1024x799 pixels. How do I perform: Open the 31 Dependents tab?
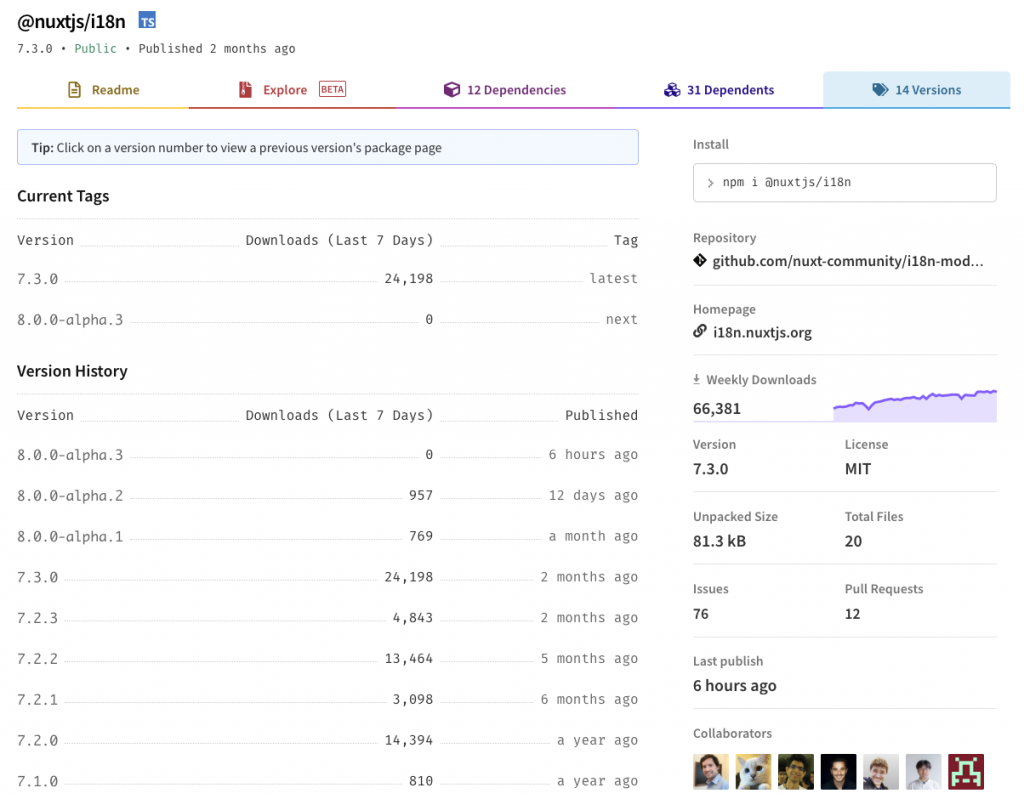[x=719, y=90]
